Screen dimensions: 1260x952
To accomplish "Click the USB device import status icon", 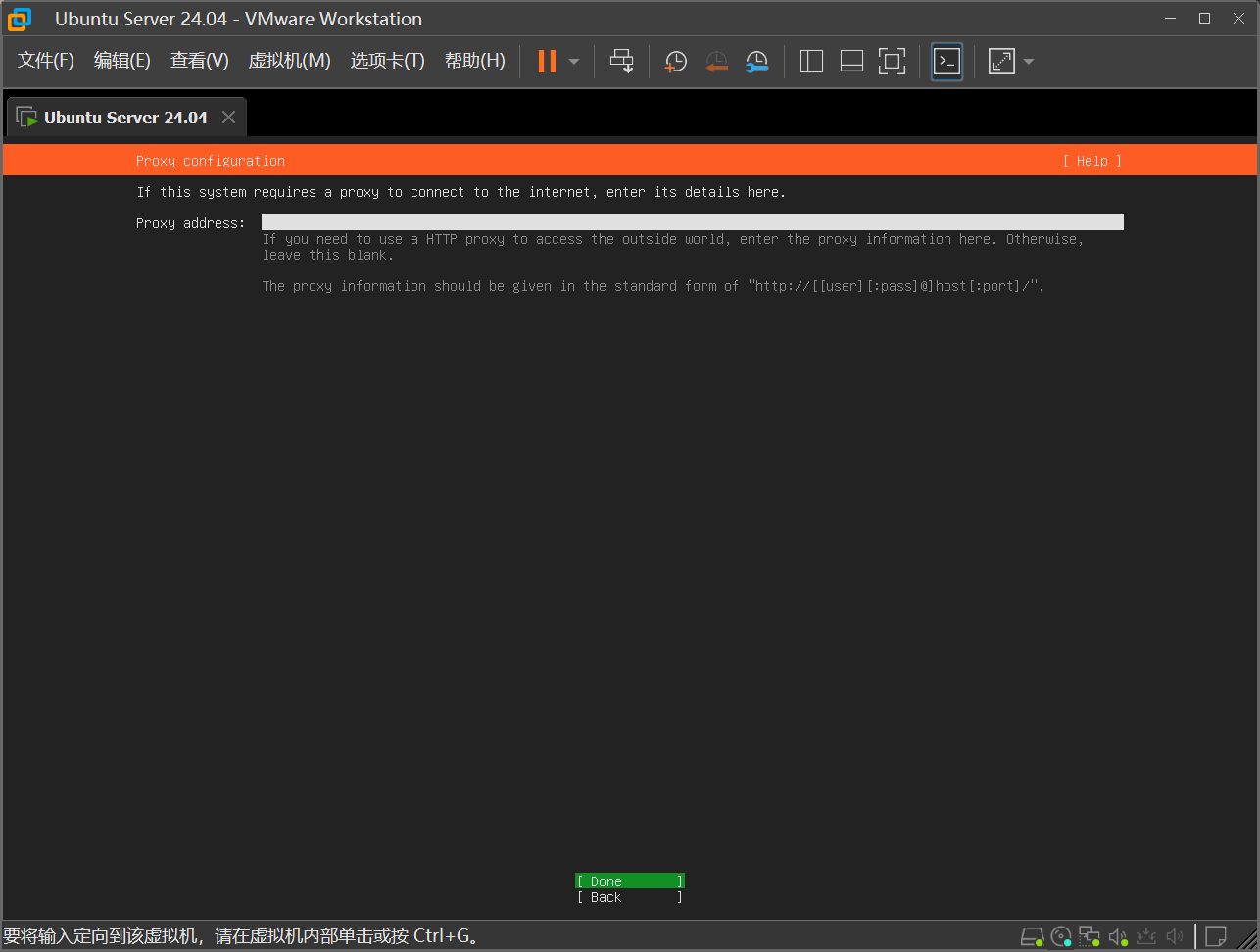I will (1146, 937).
